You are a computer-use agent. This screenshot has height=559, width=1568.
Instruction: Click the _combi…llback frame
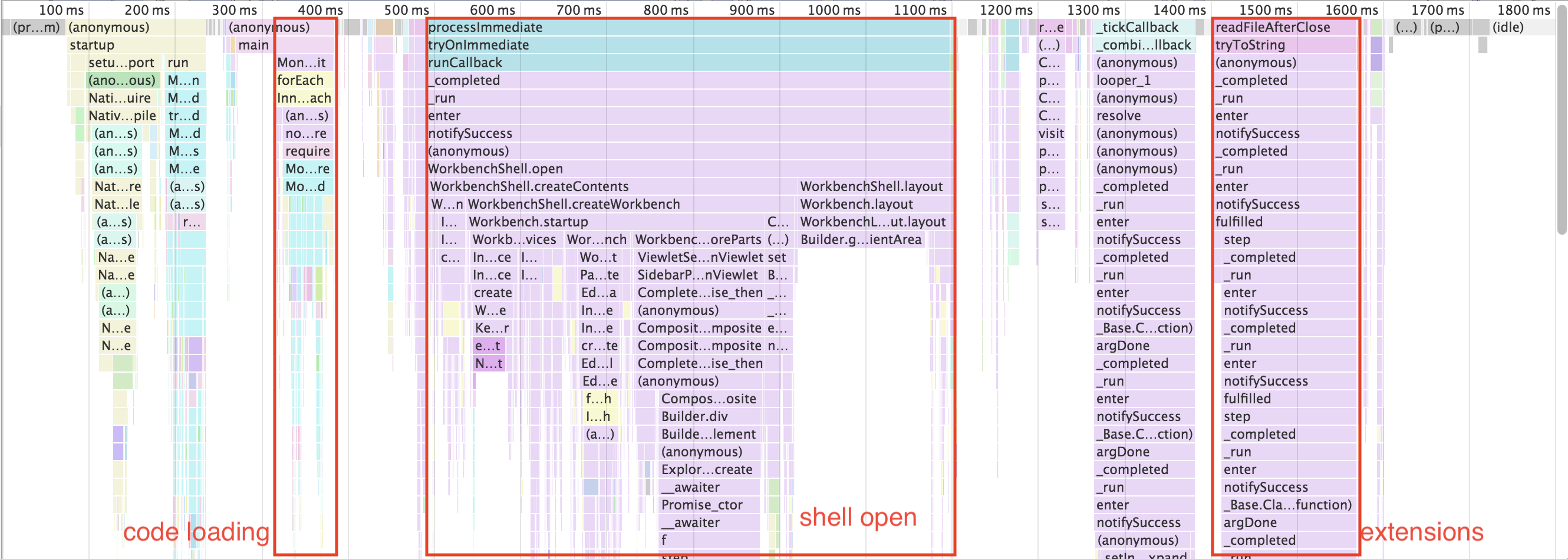[1144, 45]
